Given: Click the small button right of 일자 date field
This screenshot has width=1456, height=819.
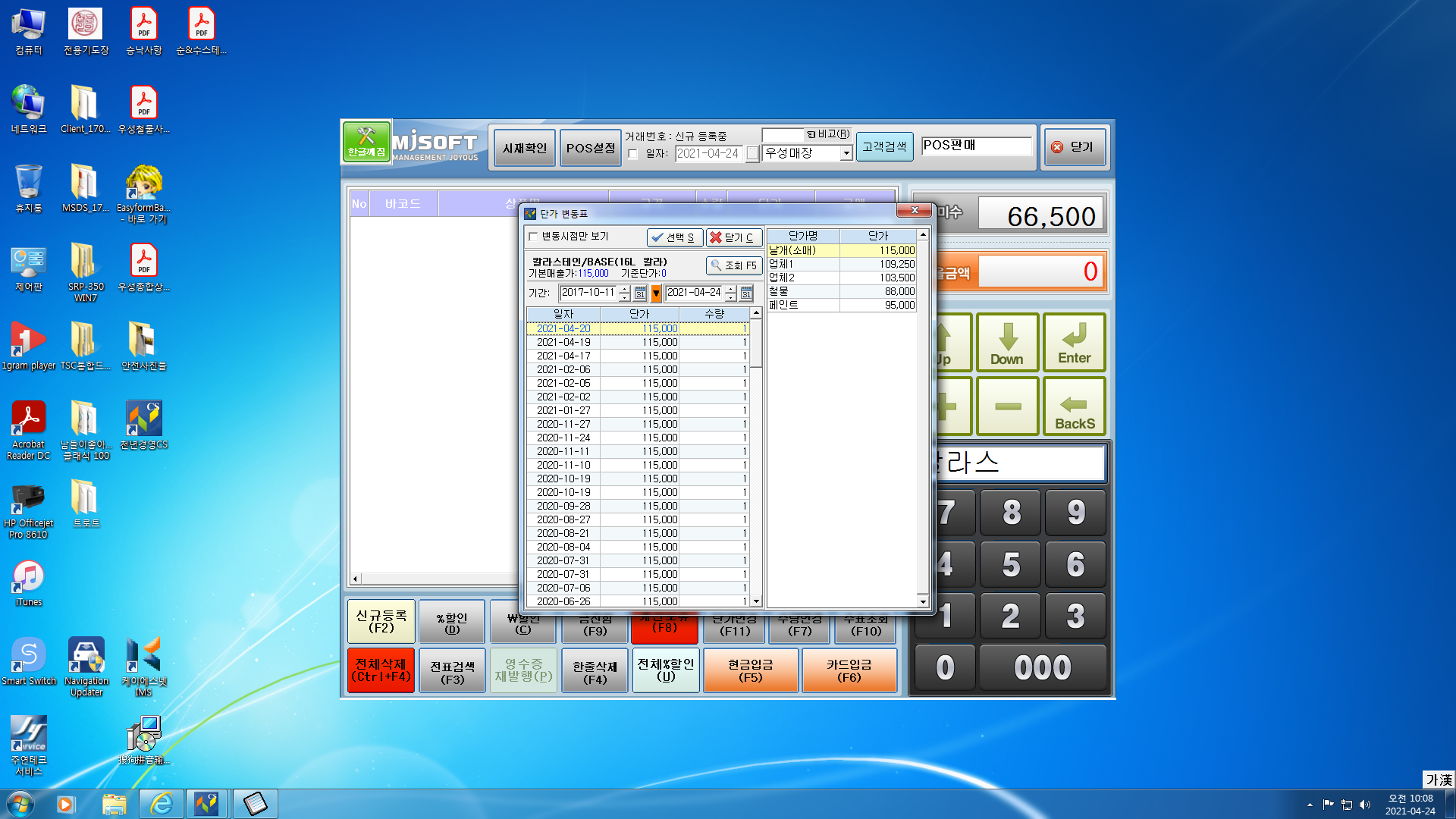Looking at the screenshot, I should (x=752, y=154).
